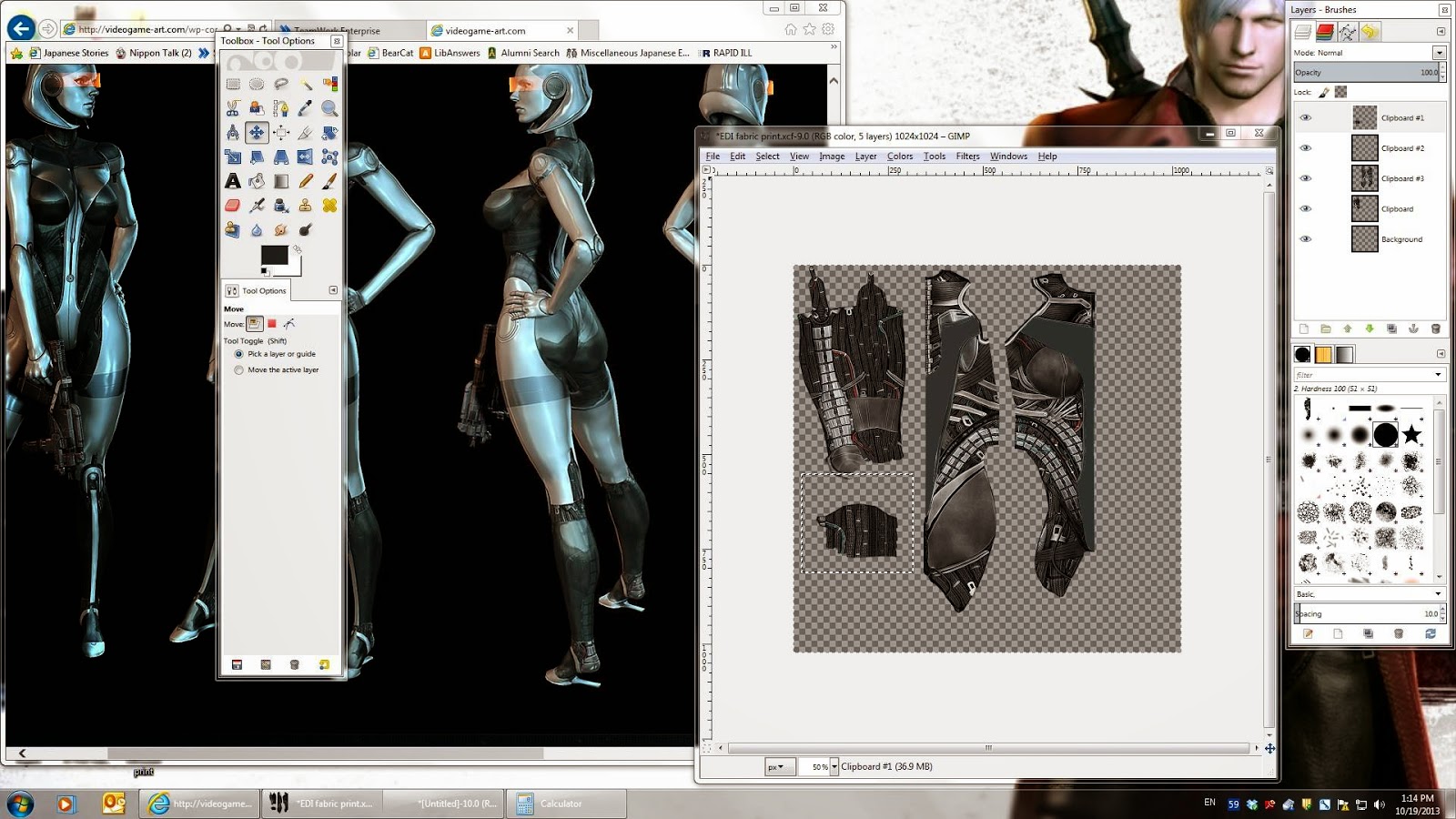Click the foreground color swatch

tap(274, 256)
